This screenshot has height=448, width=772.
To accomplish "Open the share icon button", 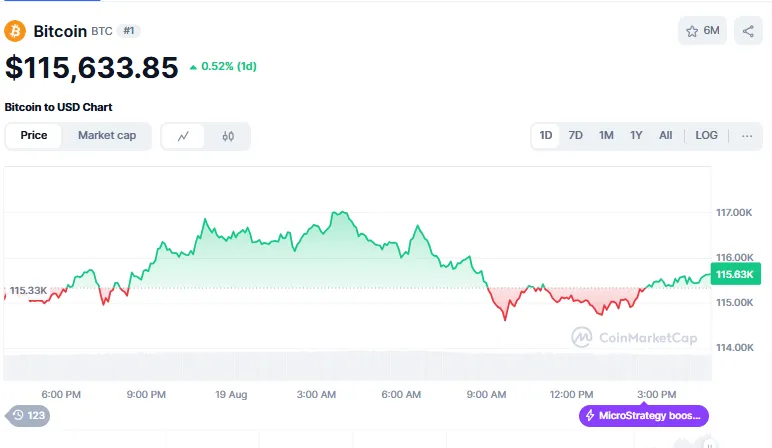I will pyautogui.click(x=748, y=31).
